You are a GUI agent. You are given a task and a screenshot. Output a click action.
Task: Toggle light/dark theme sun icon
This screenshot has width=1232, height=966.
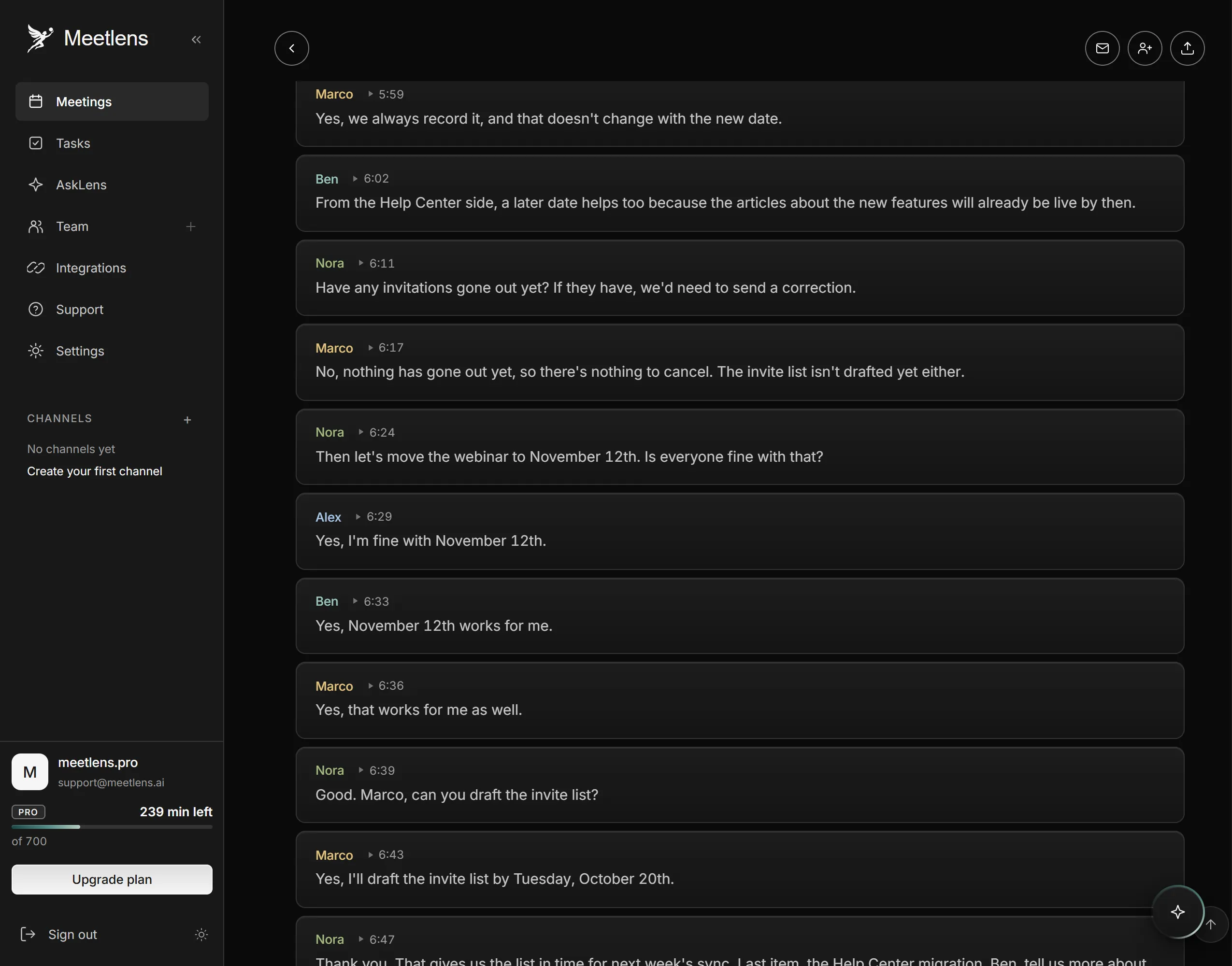coord(201,934)
